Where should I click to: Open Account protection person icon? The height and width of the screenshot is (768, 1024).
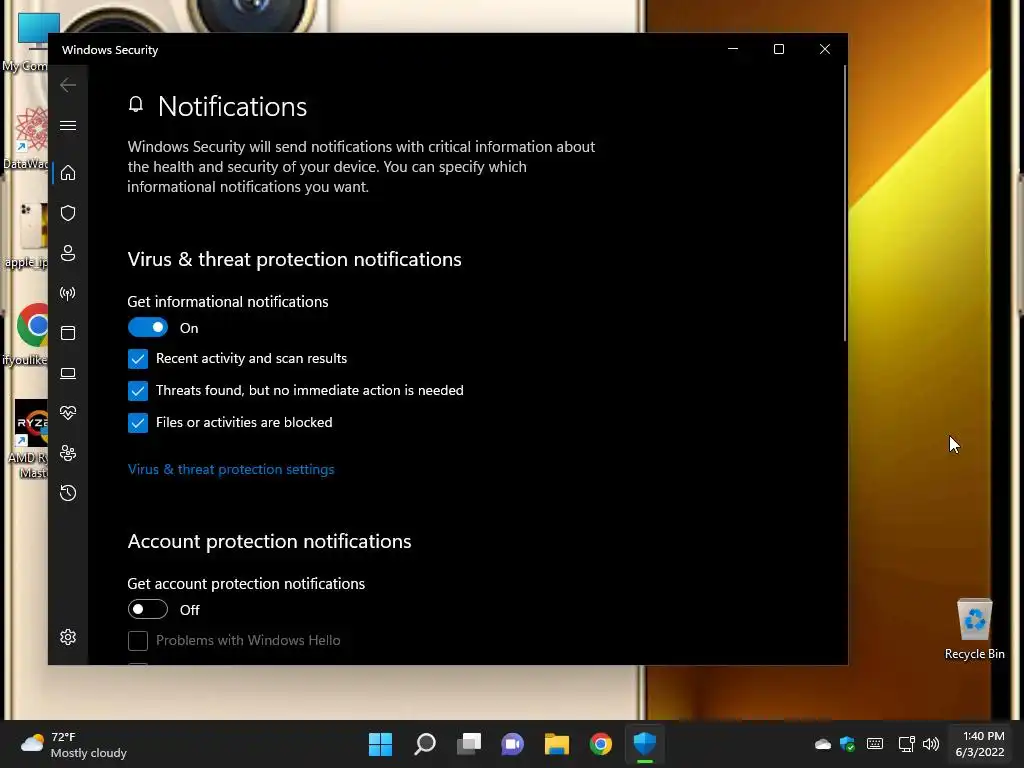[x=68, y=253]
